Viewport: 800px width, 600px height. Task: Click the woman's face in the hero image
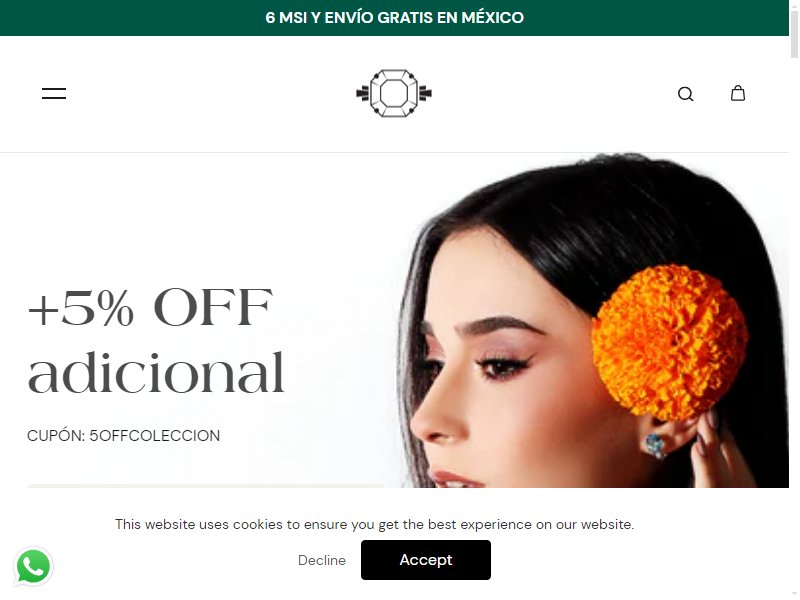pyautogui.click(x=490, y=367)
